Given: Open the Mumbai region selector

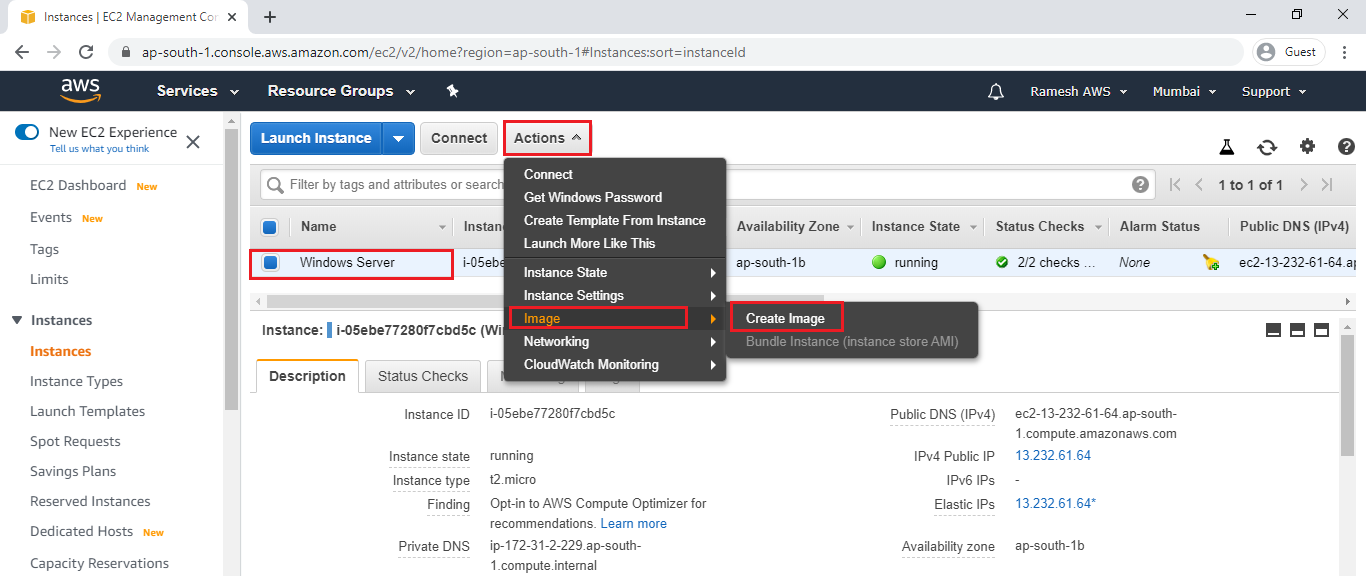Looking at the screenshot, I should (x=1185, y=91).
